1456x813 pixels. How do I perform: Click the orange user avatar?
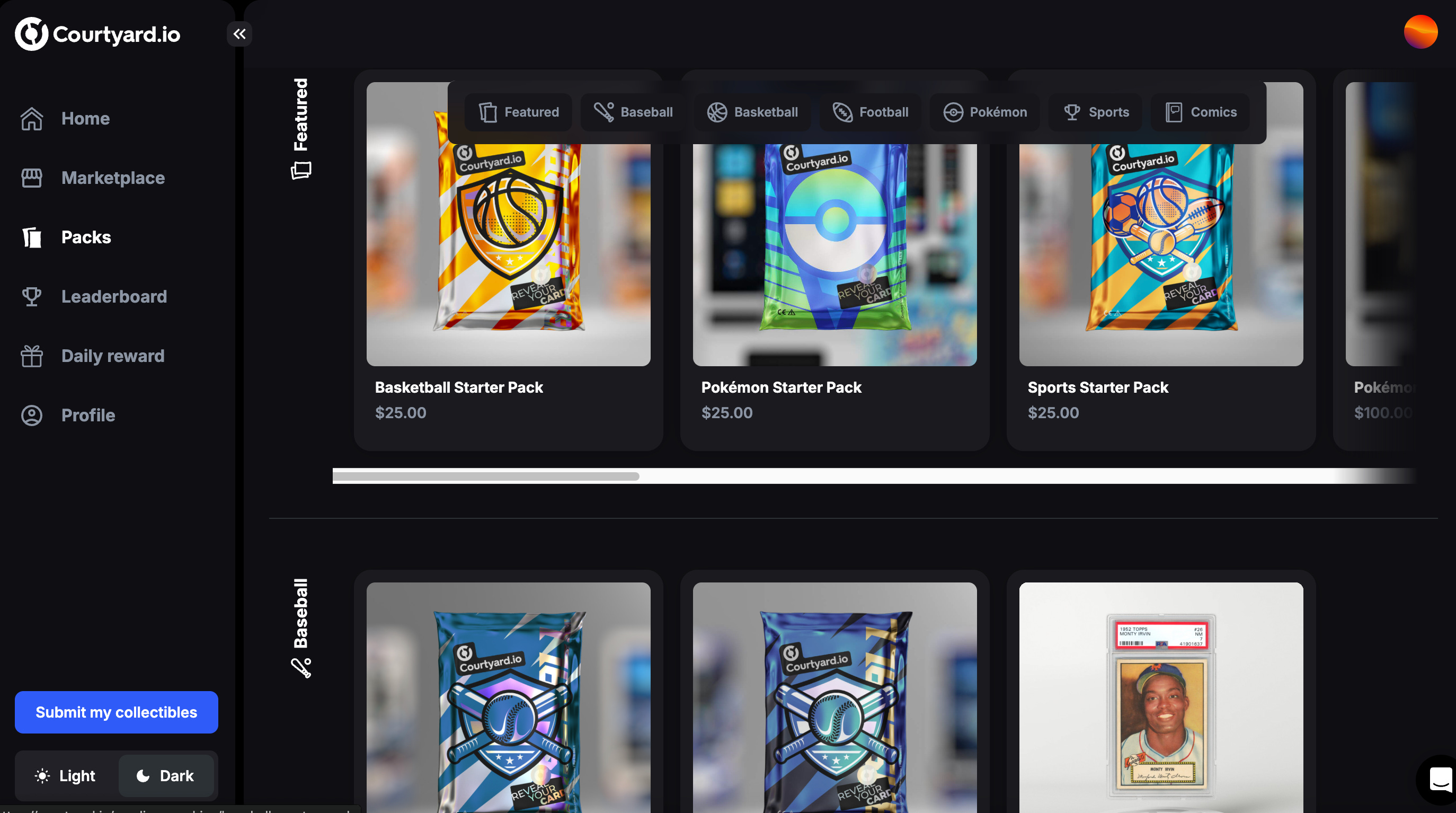[1420, 32]
